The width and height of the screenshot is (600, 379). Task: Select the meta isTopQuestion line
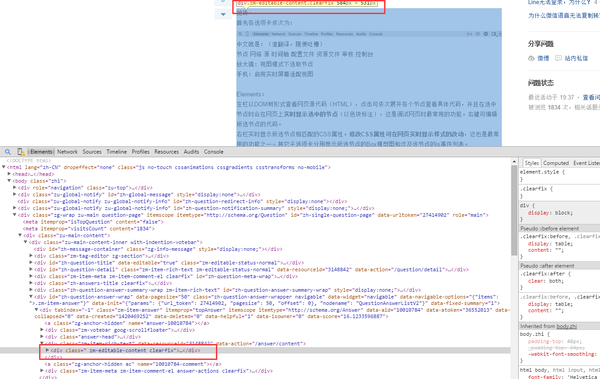pos(93,222)
